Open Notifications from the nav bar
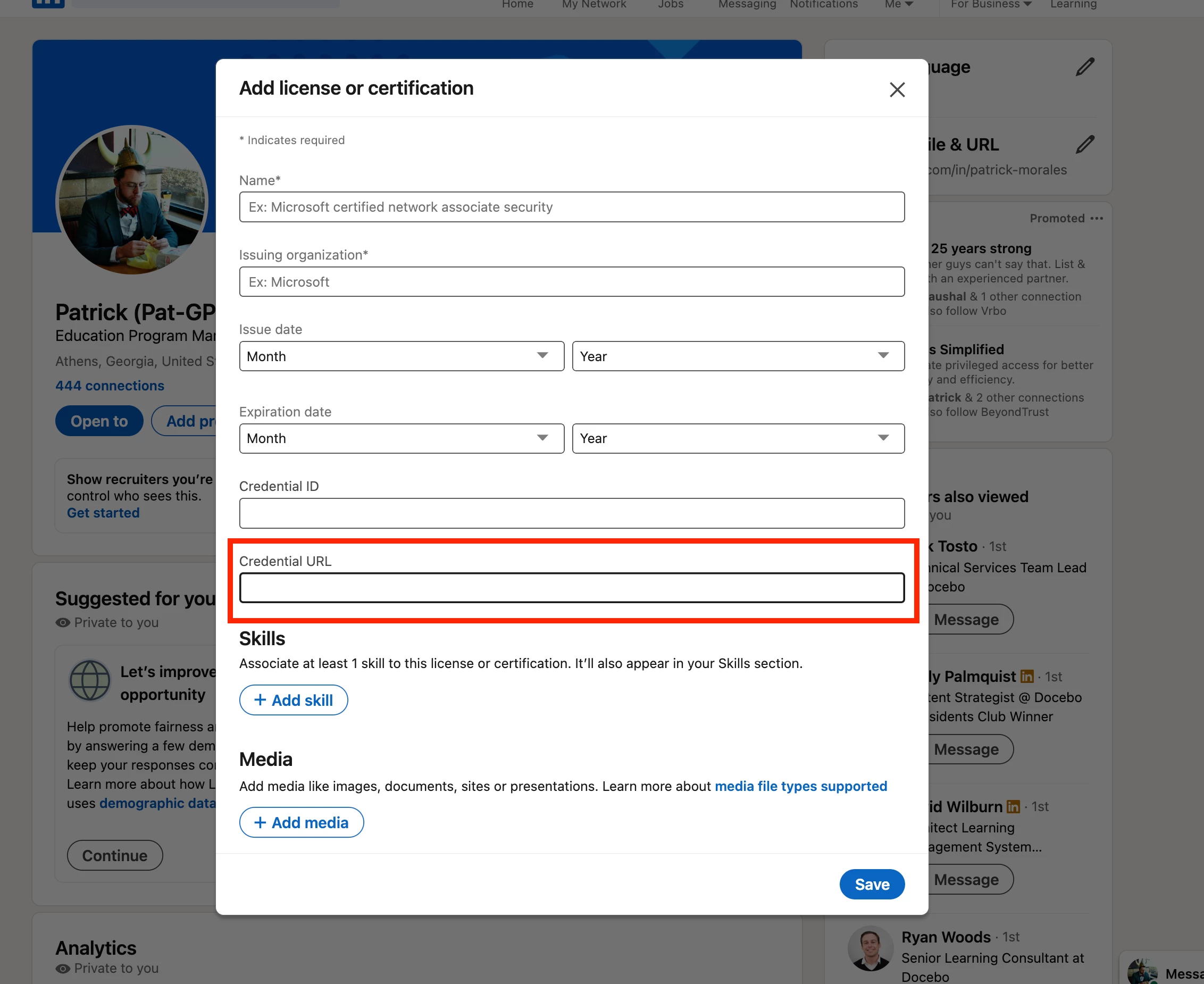Screen dimensions: 1204x984 823,4
